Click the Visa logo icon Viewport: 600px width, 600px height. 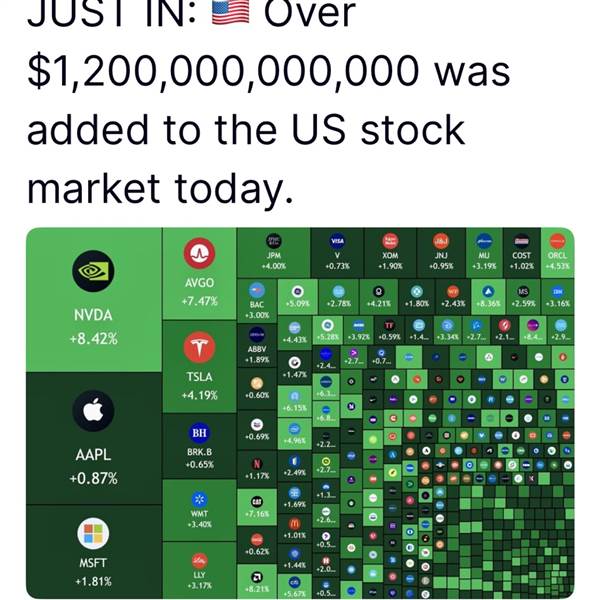(x=337, y=241)
